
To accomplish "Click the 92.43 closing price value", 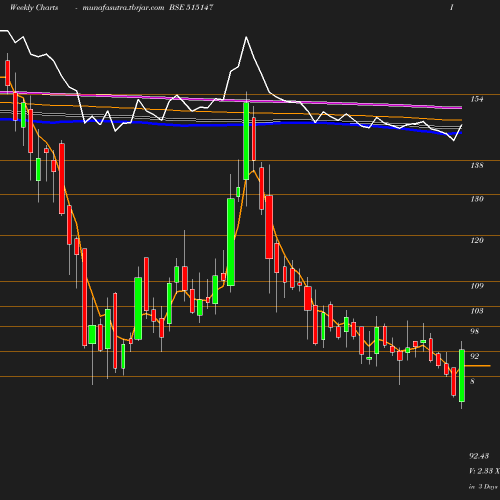I will pos(479,456).
